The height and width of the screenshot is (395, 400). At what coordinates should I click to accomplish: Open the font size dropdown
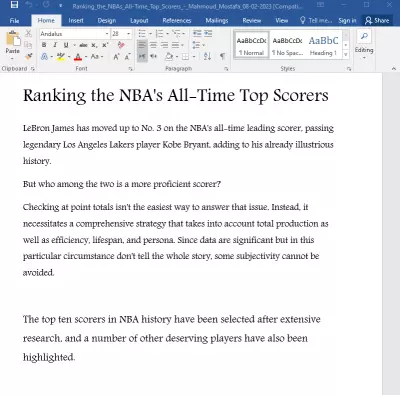pyautogui.click(x=129, y=34)
